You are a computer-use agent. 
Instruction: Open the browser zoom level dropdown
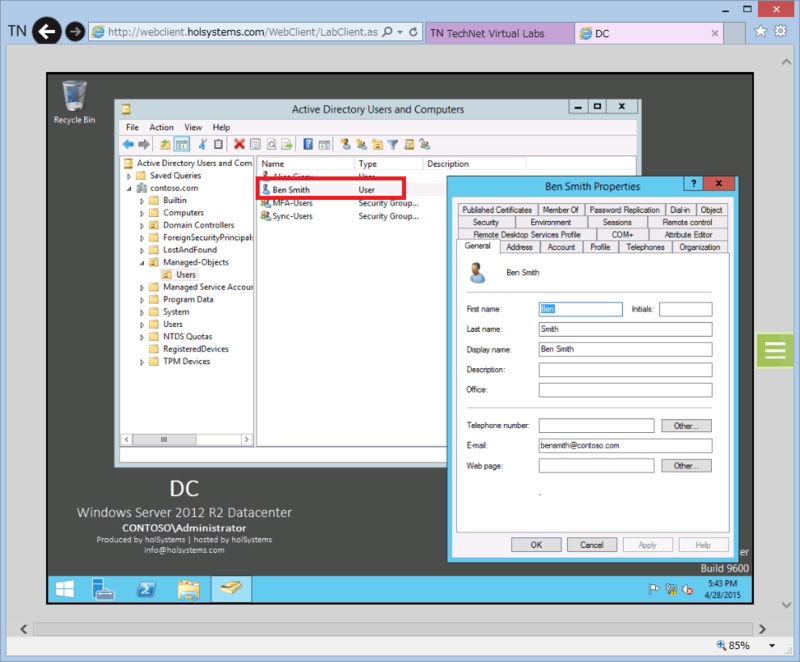tap(772, 646)
